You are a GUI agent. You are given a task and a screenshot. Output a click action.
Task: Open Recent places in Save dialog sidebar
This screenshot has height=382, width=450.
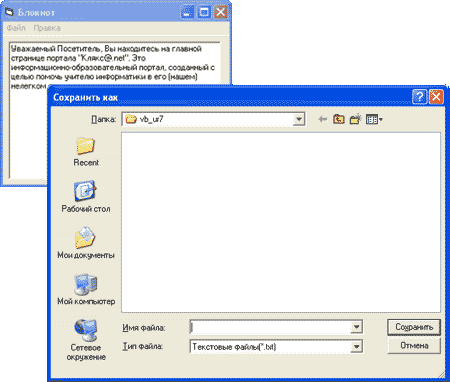click(86, 152)
